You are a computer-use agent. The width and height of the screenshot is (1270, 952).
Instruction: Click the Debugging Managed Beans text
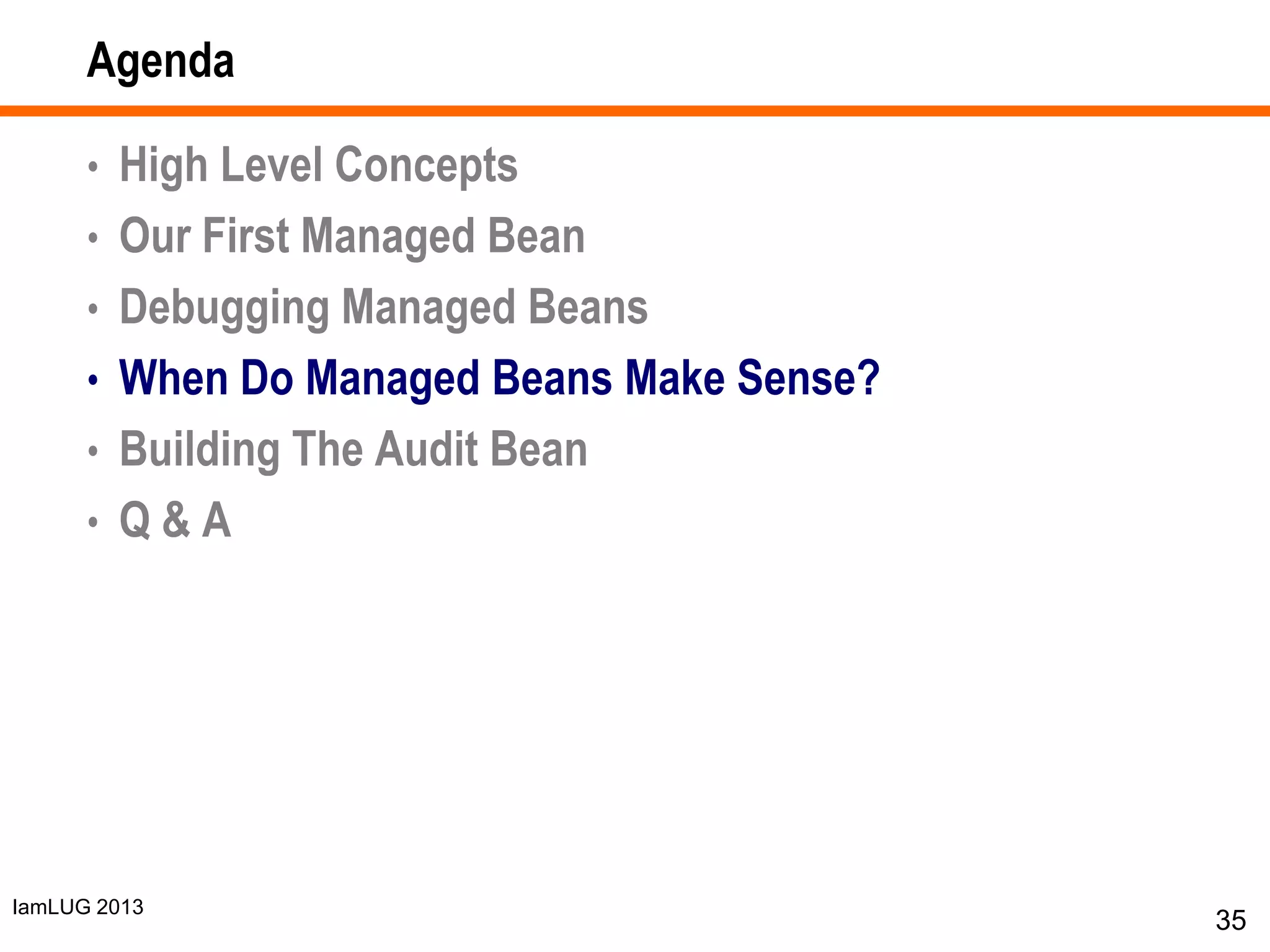(x=383, y=307)
